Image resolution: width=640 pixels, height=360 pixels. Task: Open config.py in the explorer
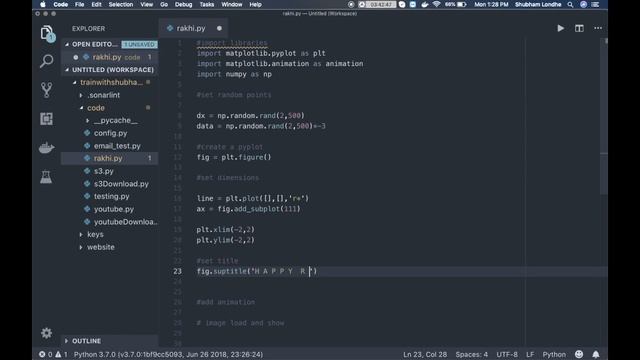pyautogui.click(x=110, y=133)
